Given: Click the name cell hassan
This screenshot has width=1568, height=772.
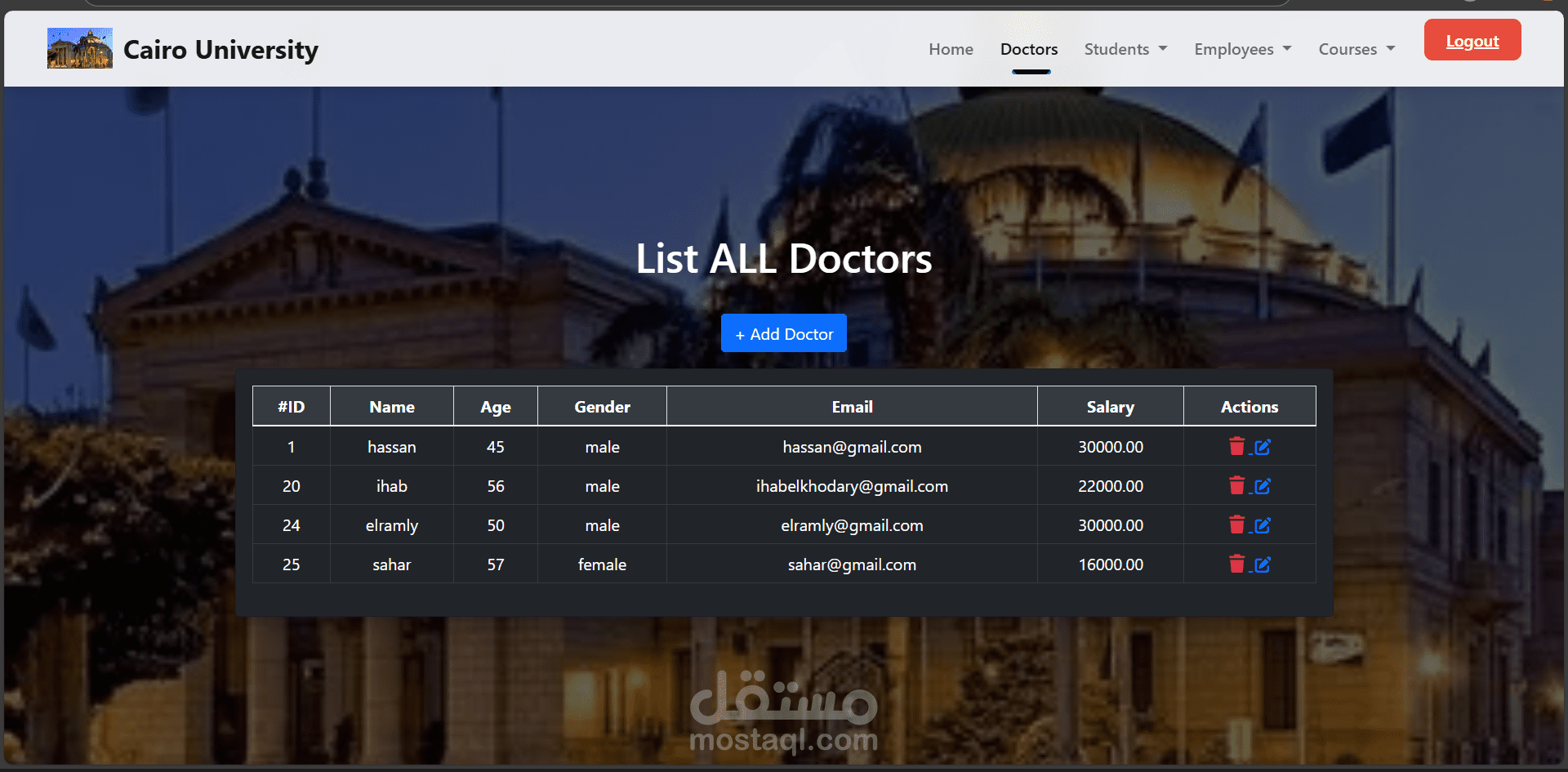Looking at the screenshot, I should (x=392, y=447).
